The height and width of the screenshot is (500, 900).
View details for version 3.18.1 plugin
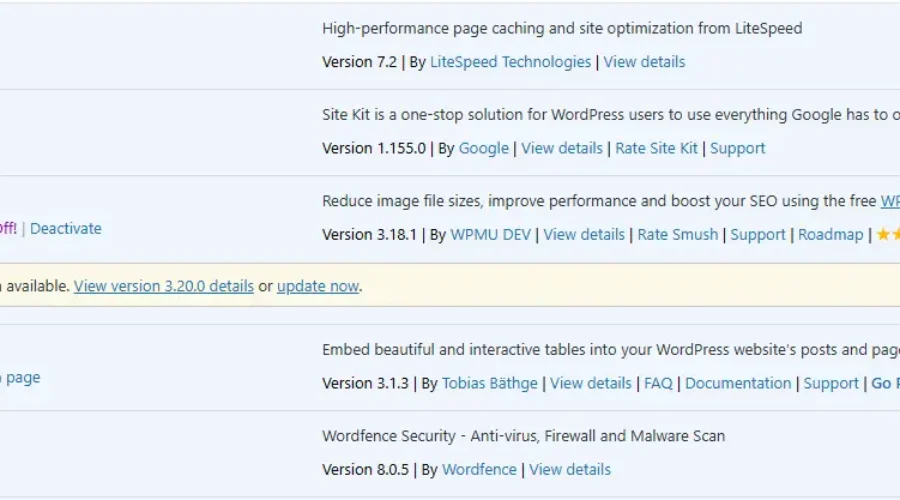pyautogui.click(x=584, y=235)
